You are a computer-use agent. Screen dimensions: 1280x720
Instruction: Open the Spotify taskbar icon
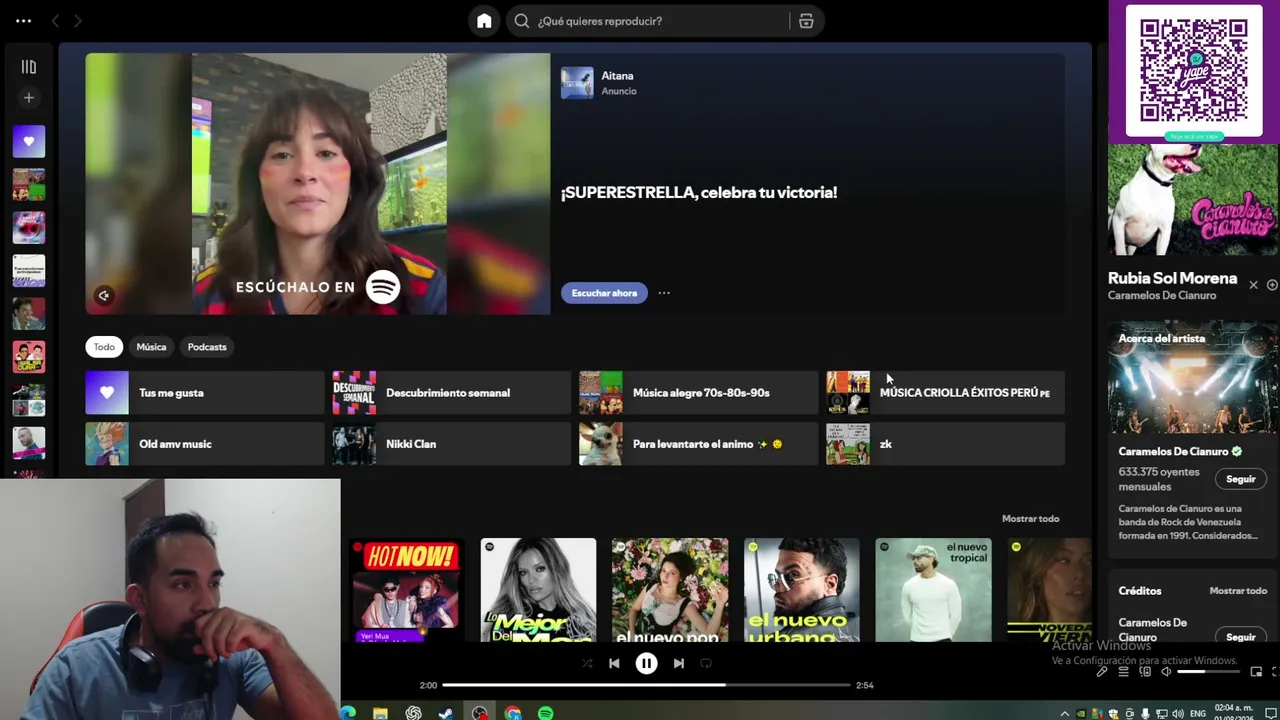[x=546, y=713]
